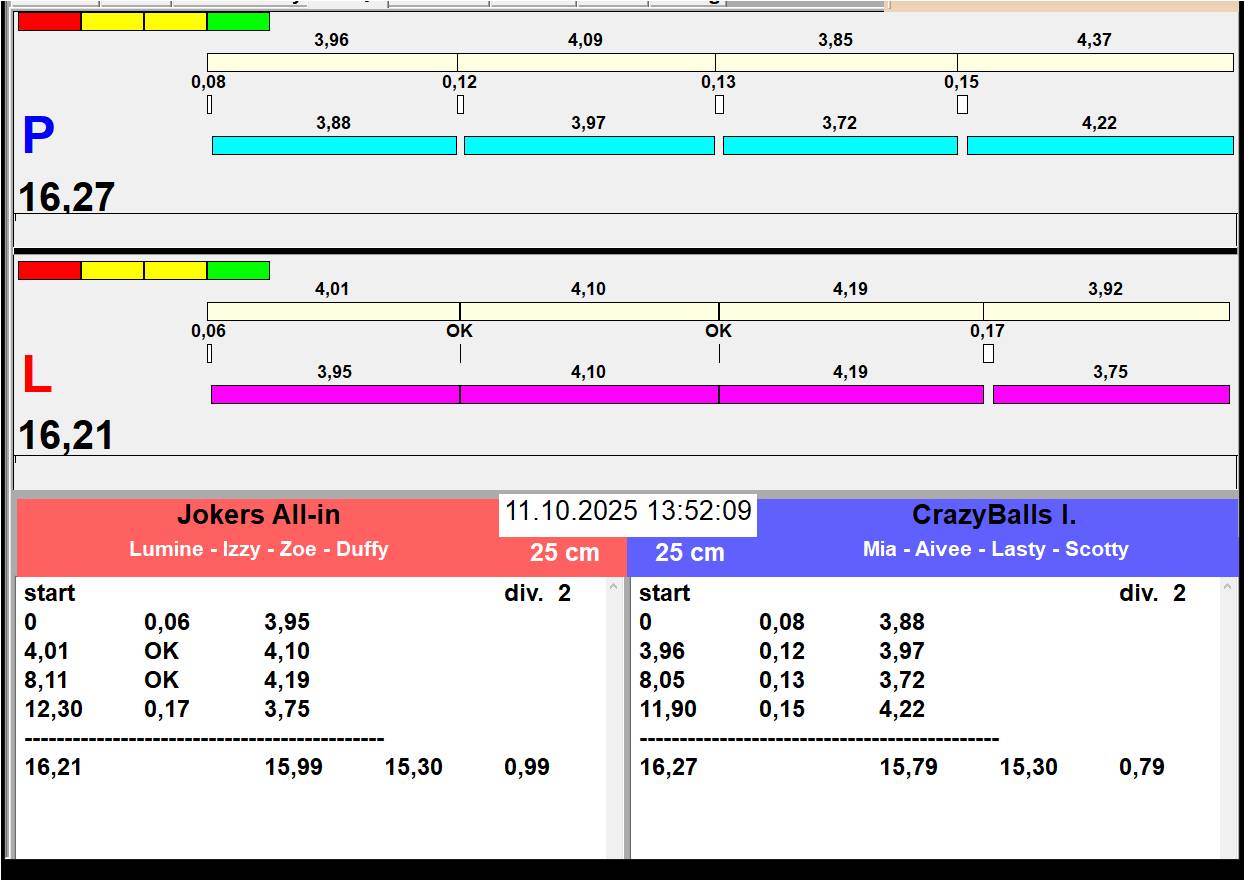1244x880 pixels.
Task: Click the 8,11 split in Jokers results
Action: pyautogui.click(x=47, y=680)
